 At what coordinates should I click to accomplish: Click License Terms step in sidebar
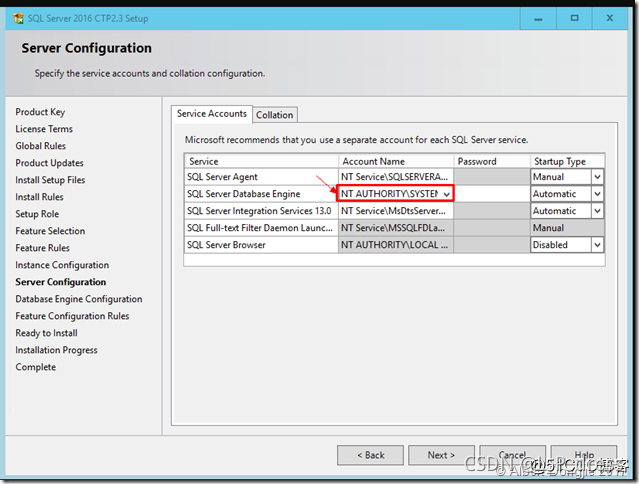coord(44,129)
